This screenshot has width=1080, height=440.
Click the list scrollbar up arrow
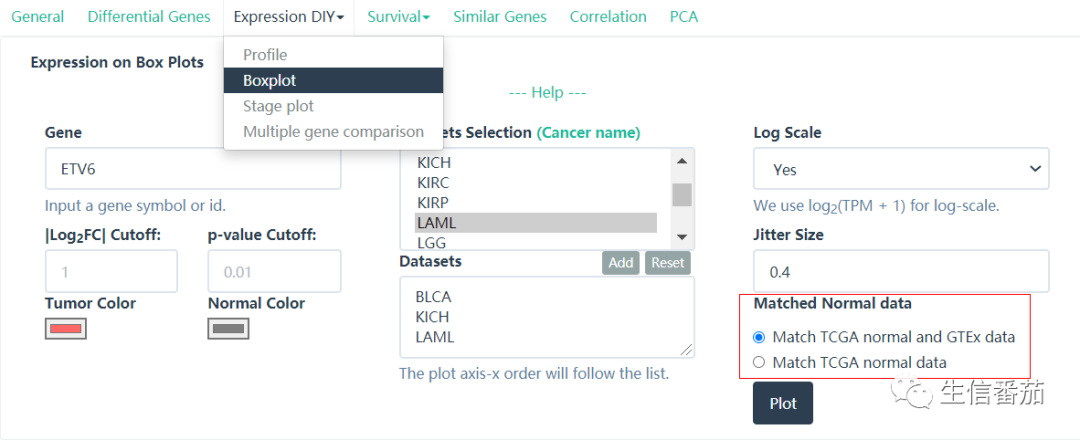point(682,161)
